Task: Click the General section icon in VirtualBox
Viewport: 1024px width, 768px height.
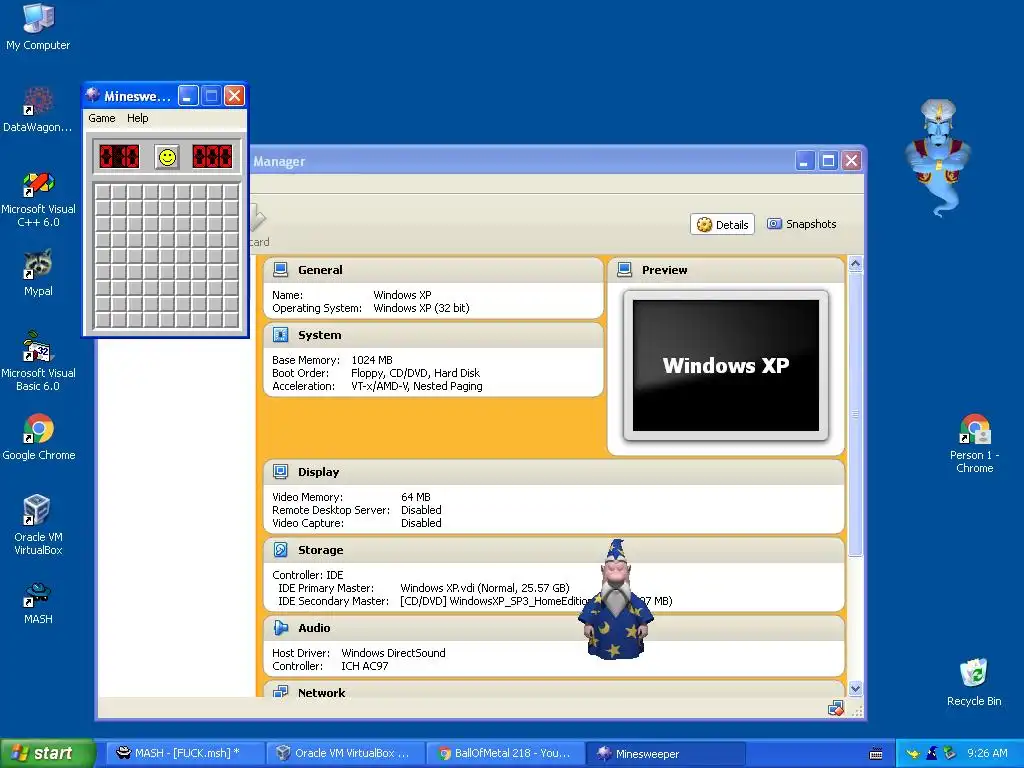Action: 281,269
